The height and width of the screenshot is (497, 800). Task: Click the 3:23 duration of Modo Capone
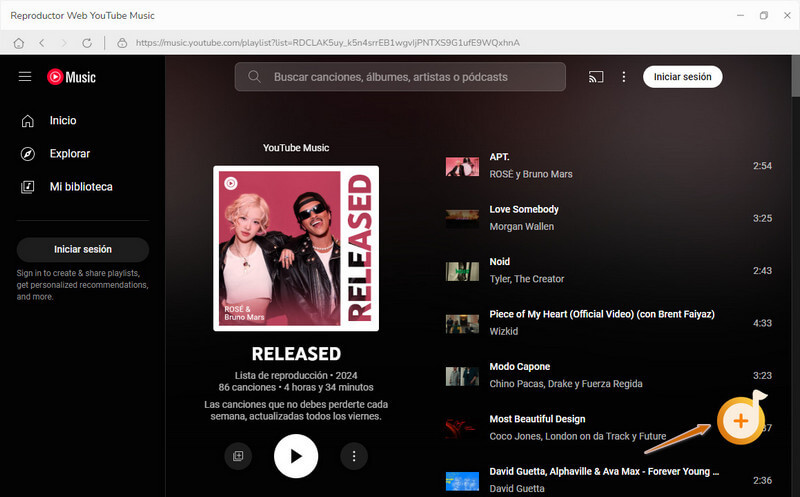click(x=762, y=376)
